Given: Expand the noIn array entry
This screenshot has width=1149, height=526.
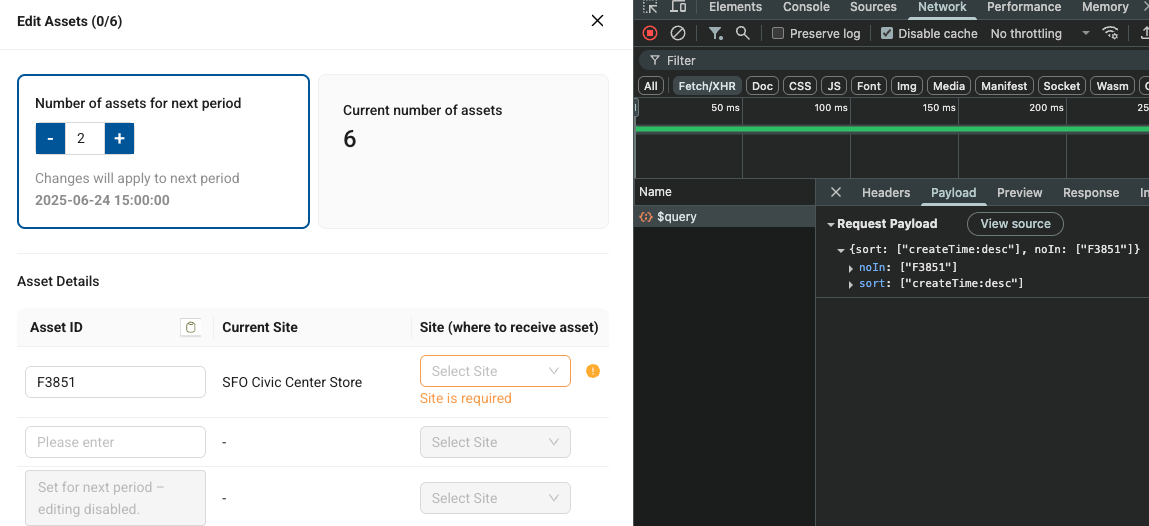Looking at the screenshot, I should (x=851, y=267).
